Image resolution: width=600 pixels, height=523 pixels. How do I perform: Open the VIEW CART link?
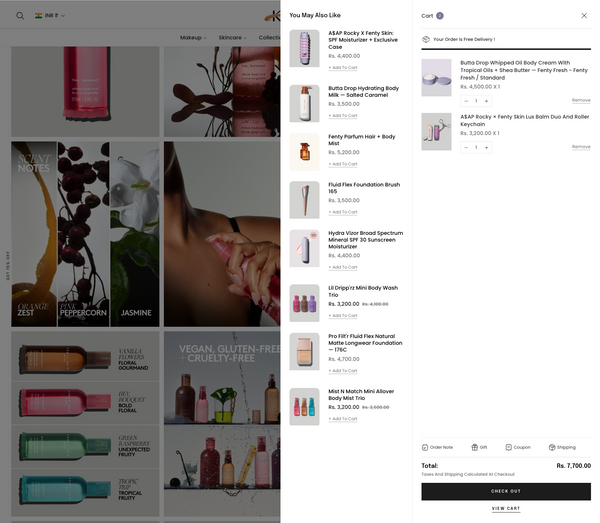coord(506,508)
